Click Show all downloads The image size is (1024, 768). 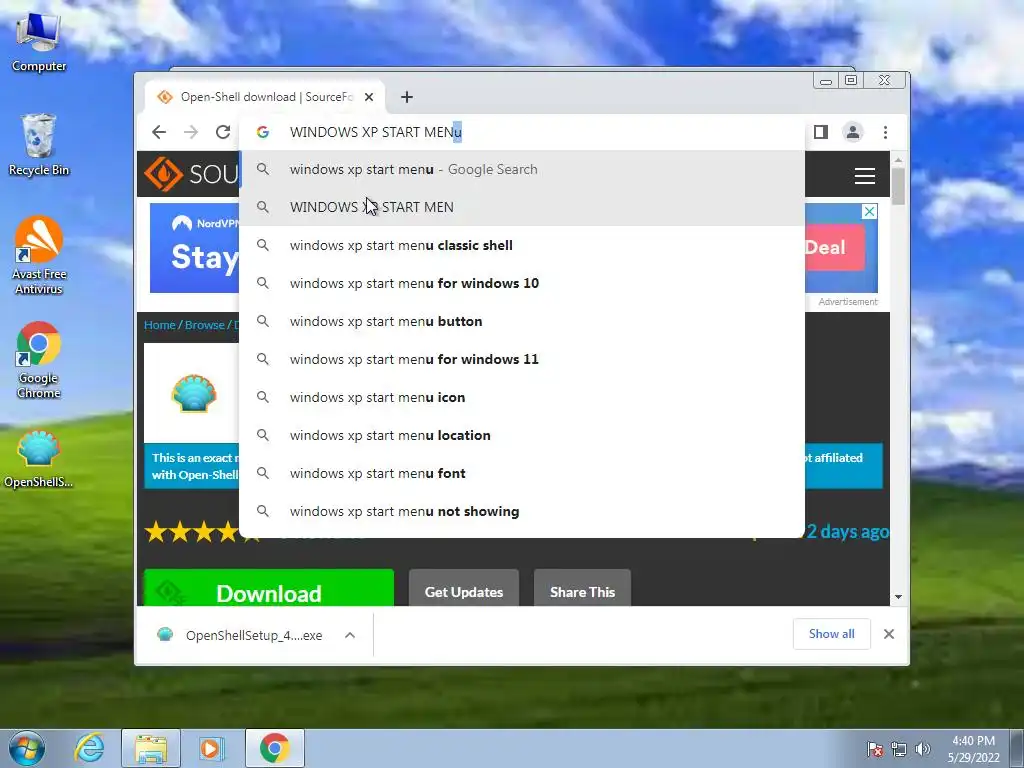[831, 633]
